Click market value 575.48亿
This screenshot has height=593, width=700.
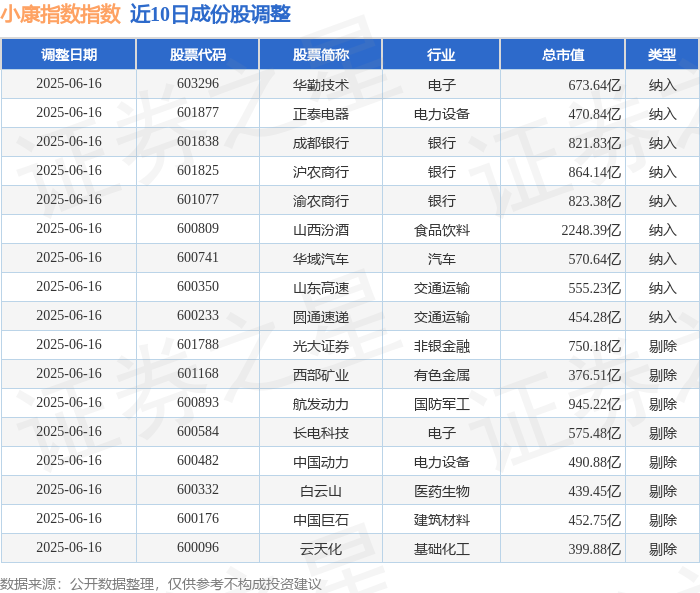pyautogui.click(x=594, y=433)
